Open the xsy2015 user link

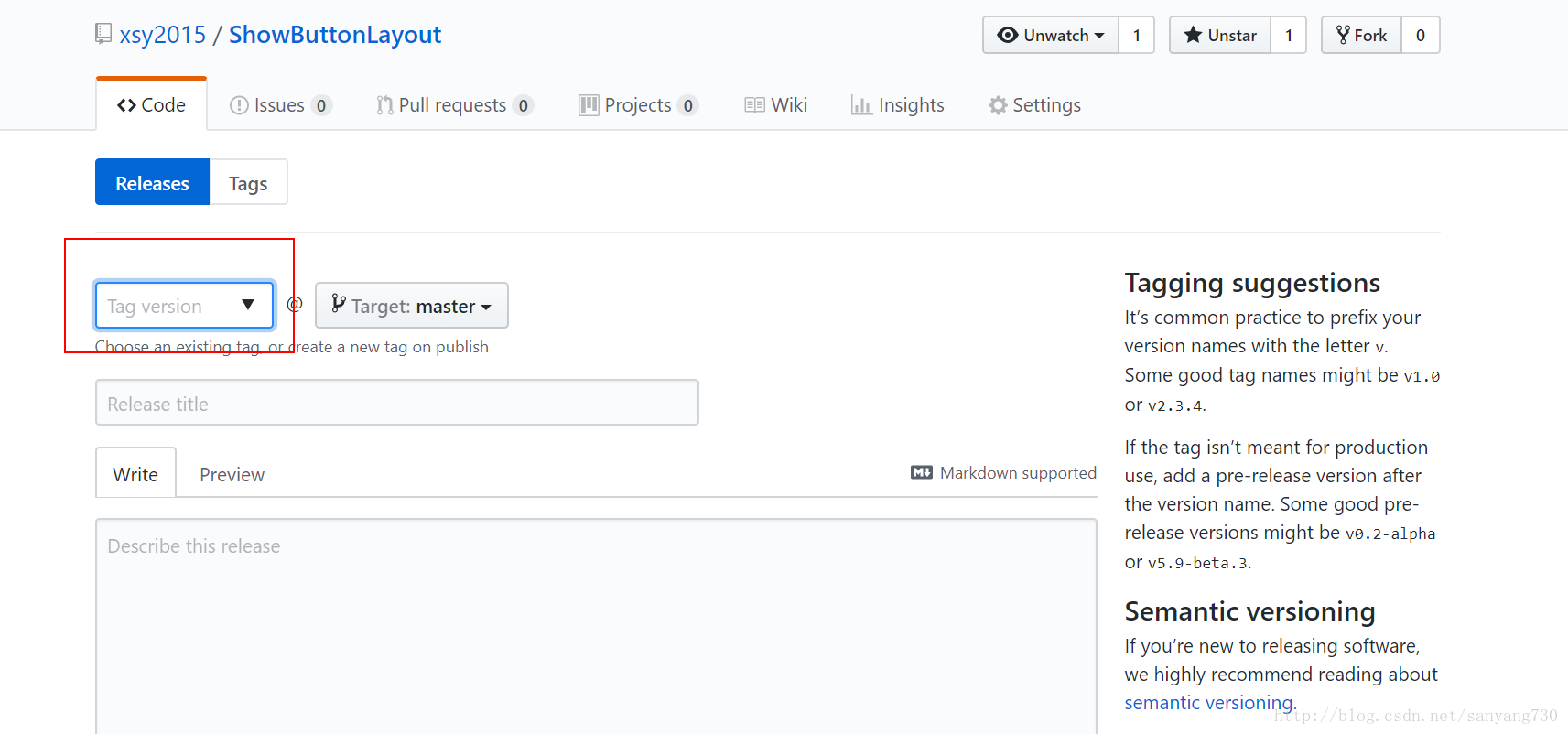tap(163, 35)
